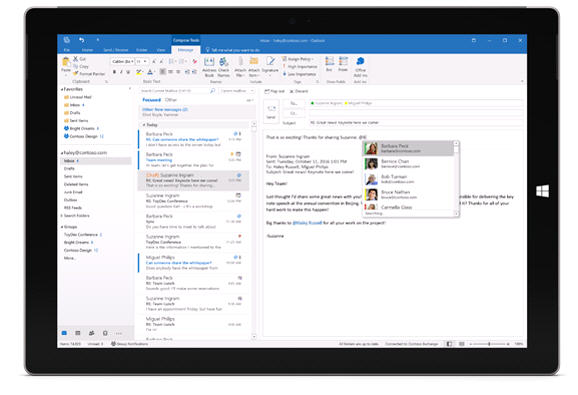
Task: Switch to the Other inbox tab
Action: pos(171,100)
